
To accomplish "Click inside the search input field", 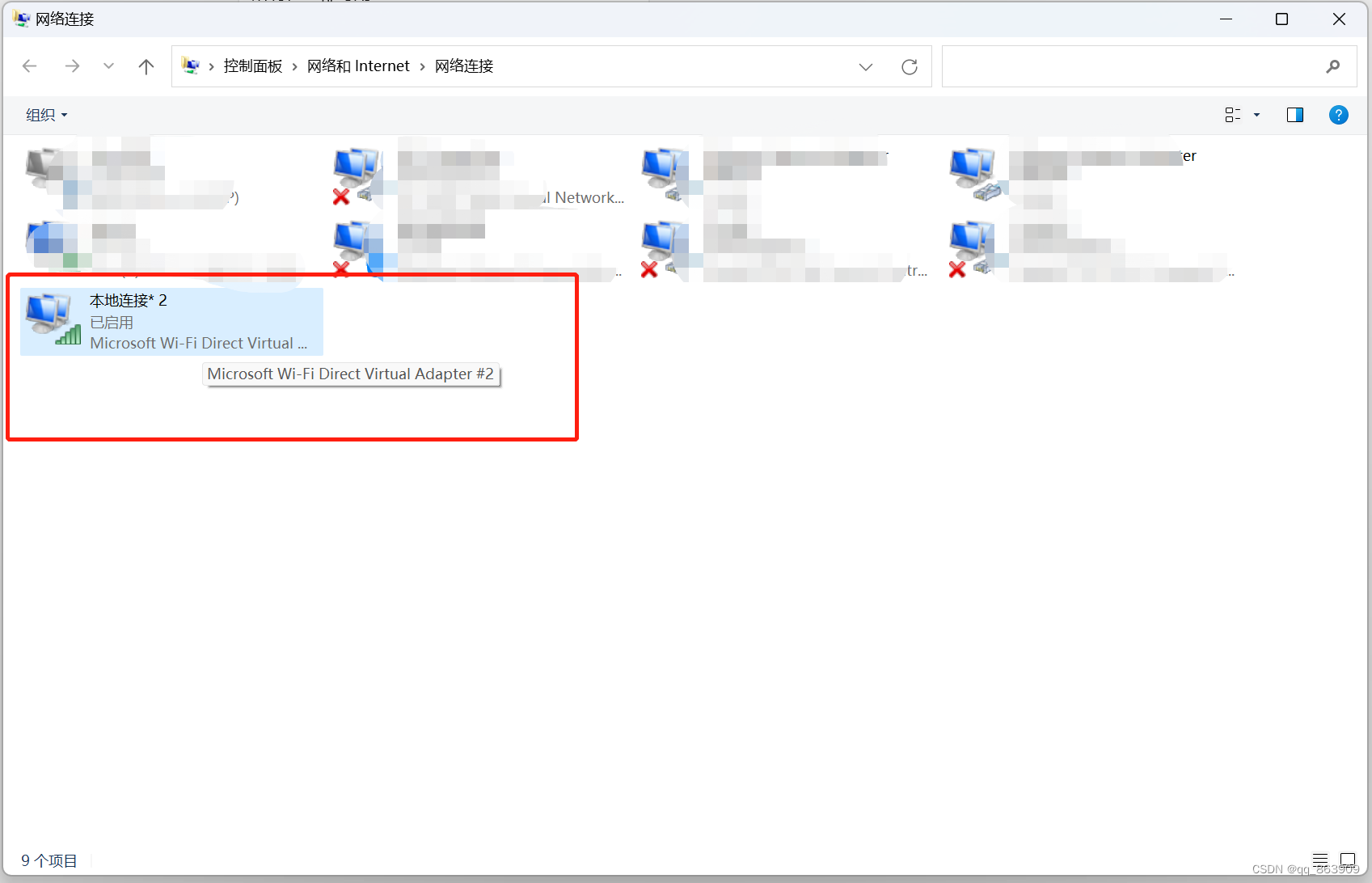I will pyautogui.click(x=1132, y=66).
